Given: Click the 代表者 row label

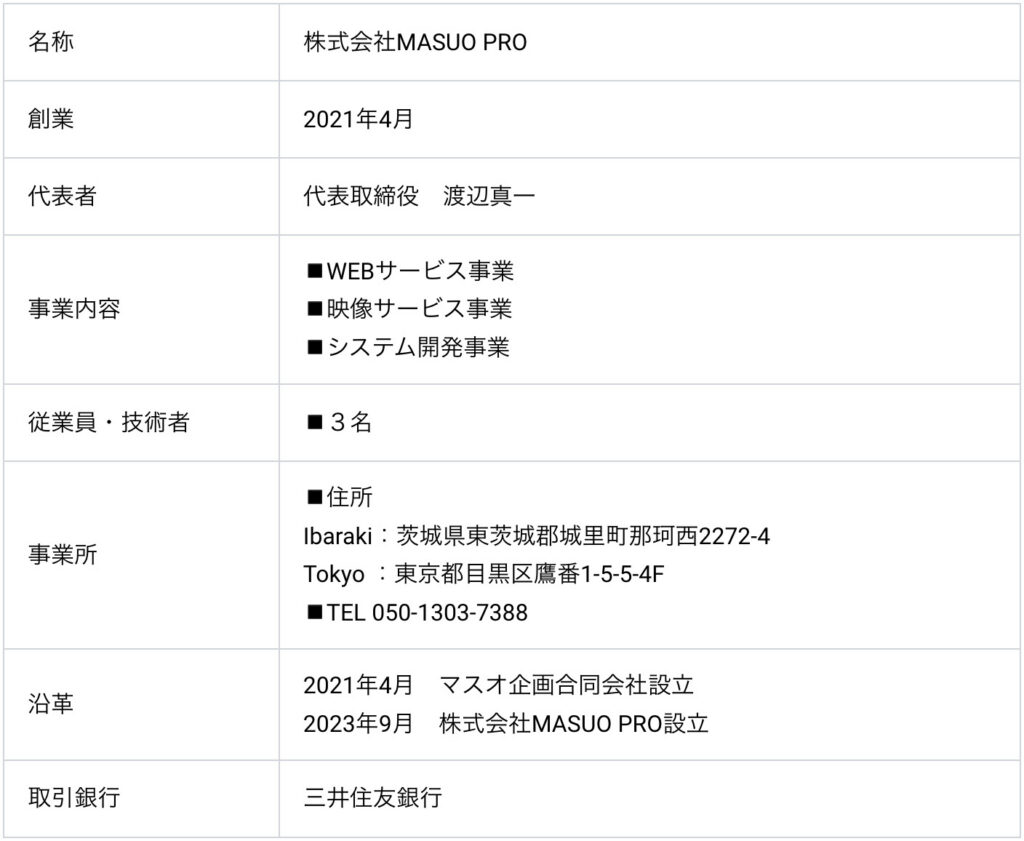Looking at the screenshot, I should (62, 196).
